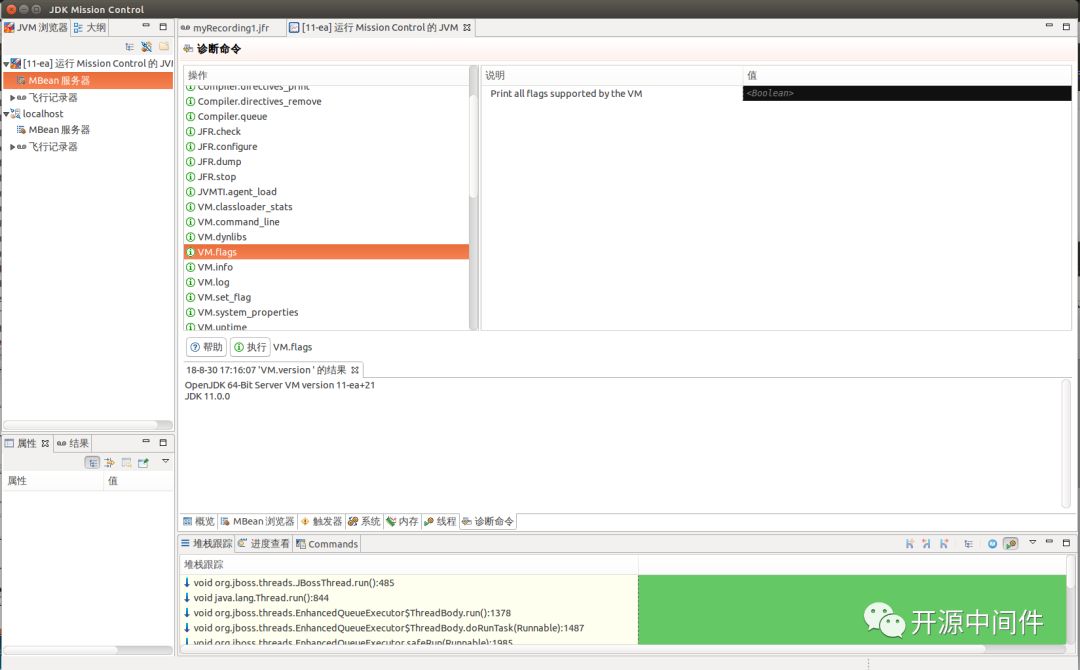
Task: Click the new connection icon in JVM browser
Action: pos(146,47)
